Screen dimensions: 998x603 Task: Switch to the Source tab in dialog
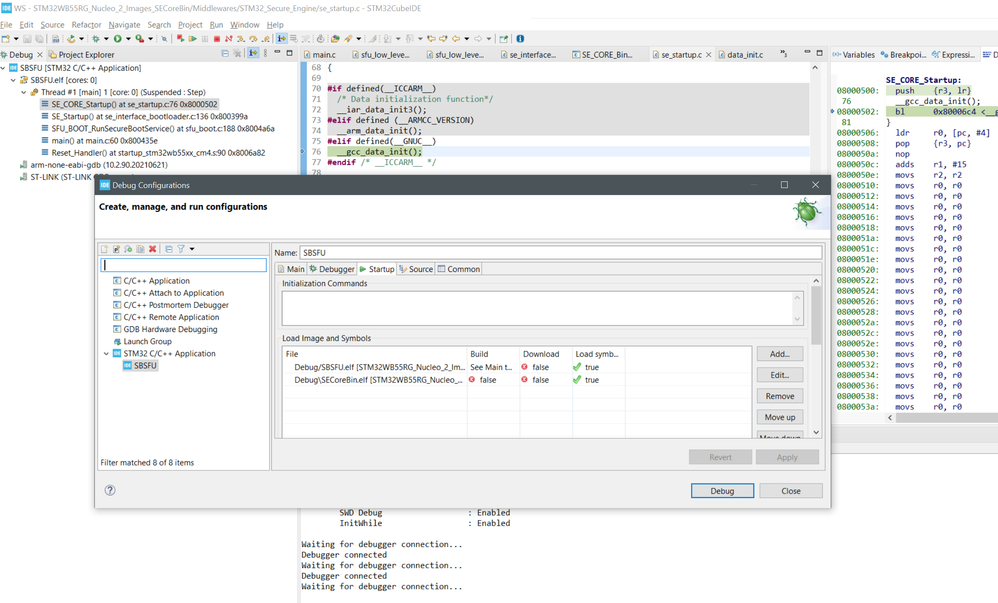[x=416, y=269]
